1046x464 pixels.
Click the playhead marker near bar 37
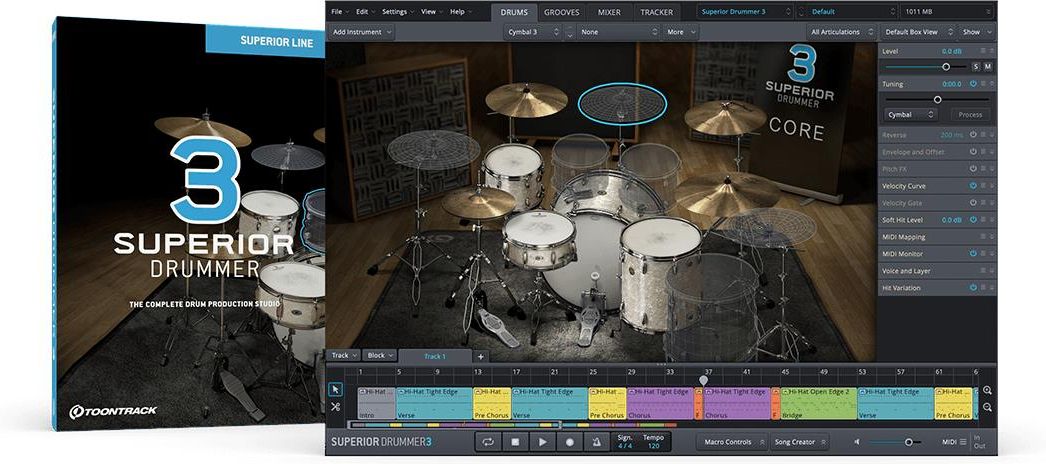pyautogui.click(x=703, y=379)
